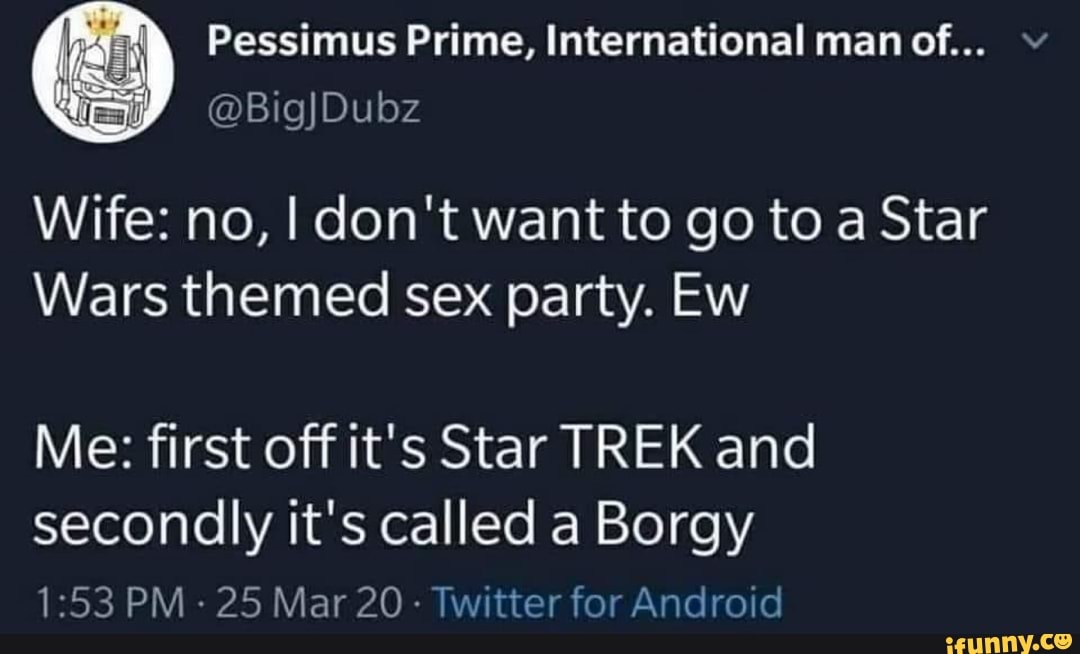Viewport: 1080px width, 654px height.
Task: Click the truncated ellipsis after man of
Action: pos(965,44)
